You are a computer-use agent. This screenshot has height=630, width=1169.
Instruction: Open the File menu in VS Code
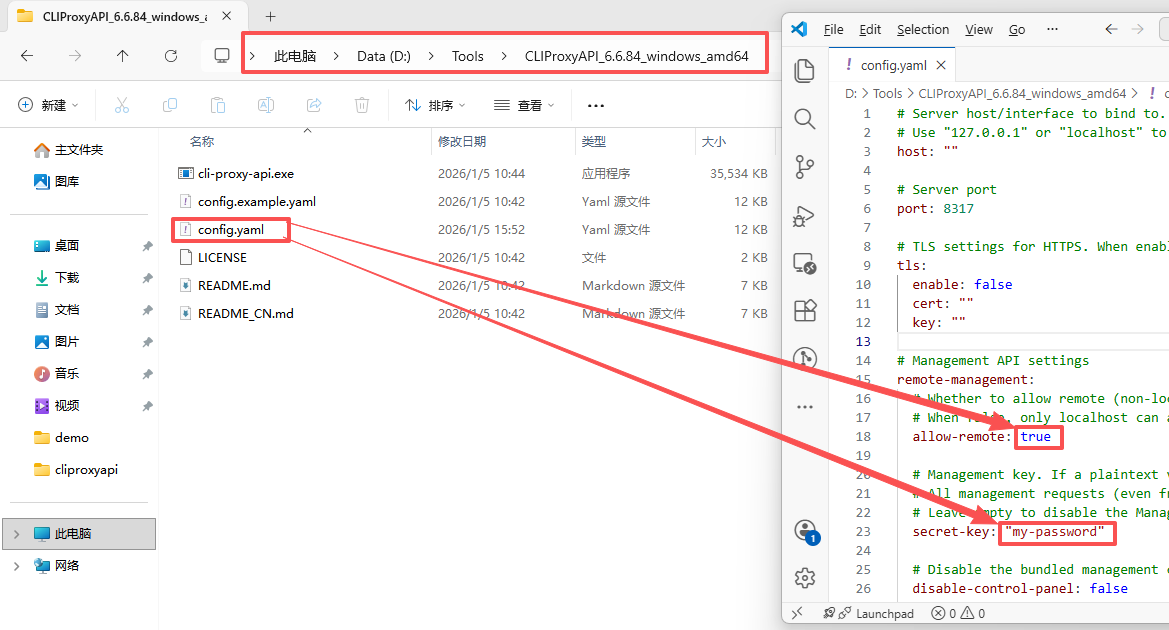[x=833, y=29]
